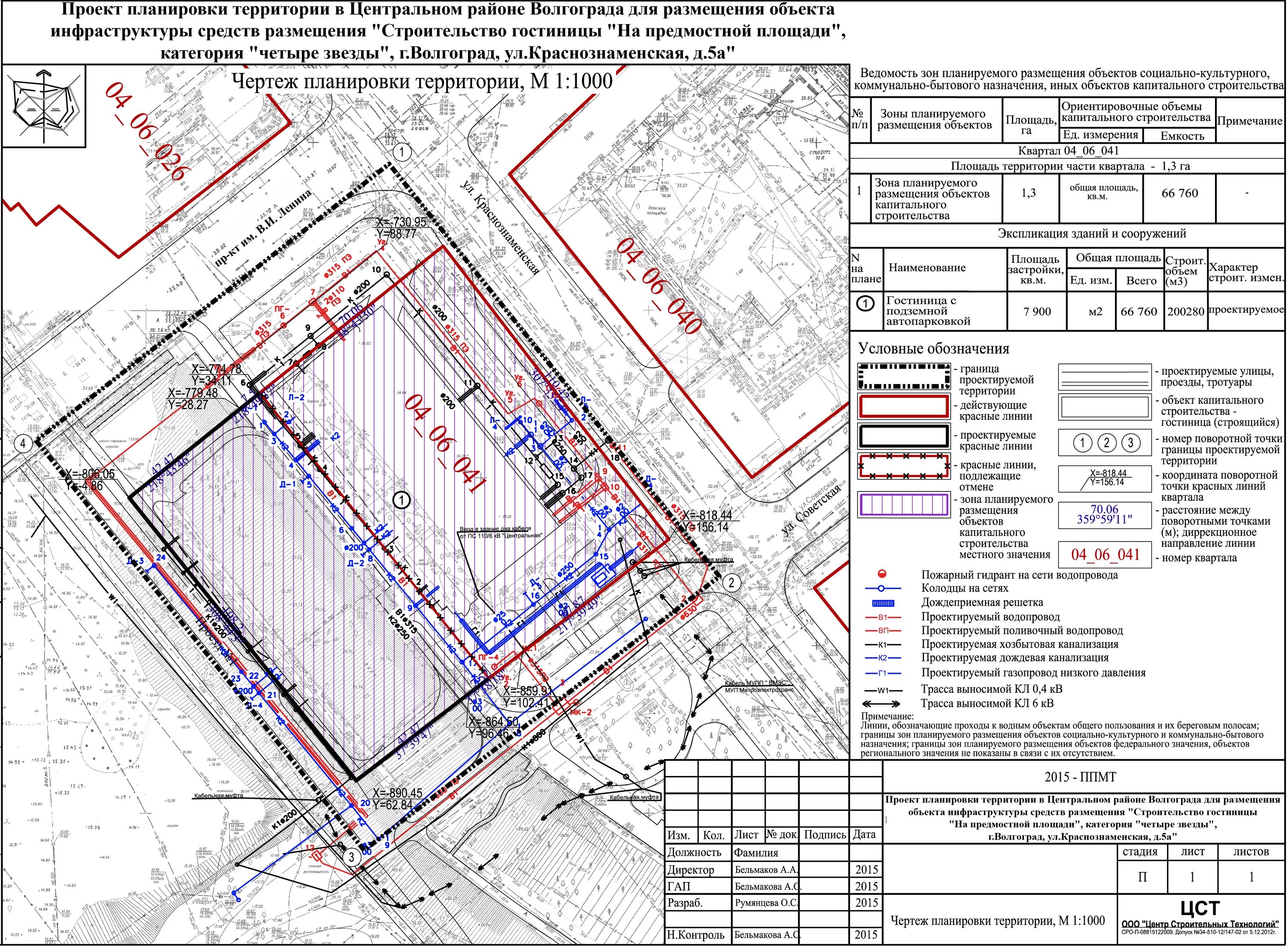Screen dimensions: 1288x946
Task: Click coordinate label X=-730.95 Y=88.77
Action: [401, 228]
